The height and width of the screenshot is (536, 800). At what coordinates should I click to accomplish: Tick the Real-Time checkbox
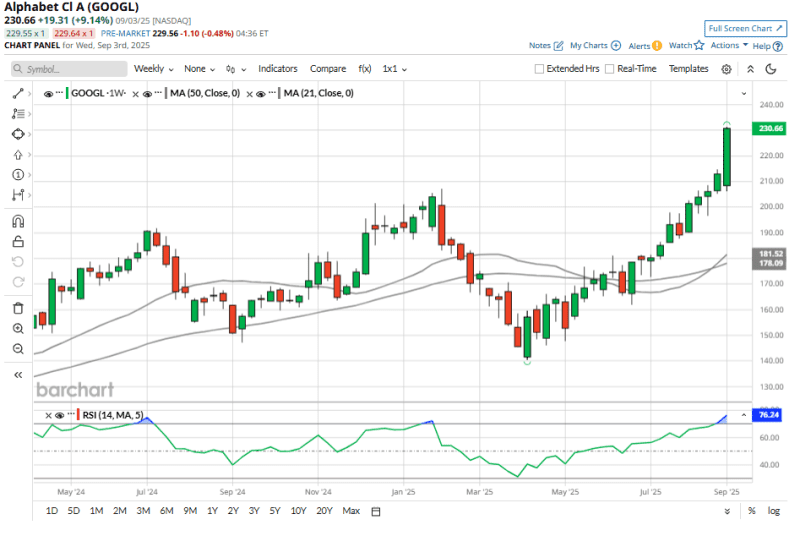(x=610, y=69)
